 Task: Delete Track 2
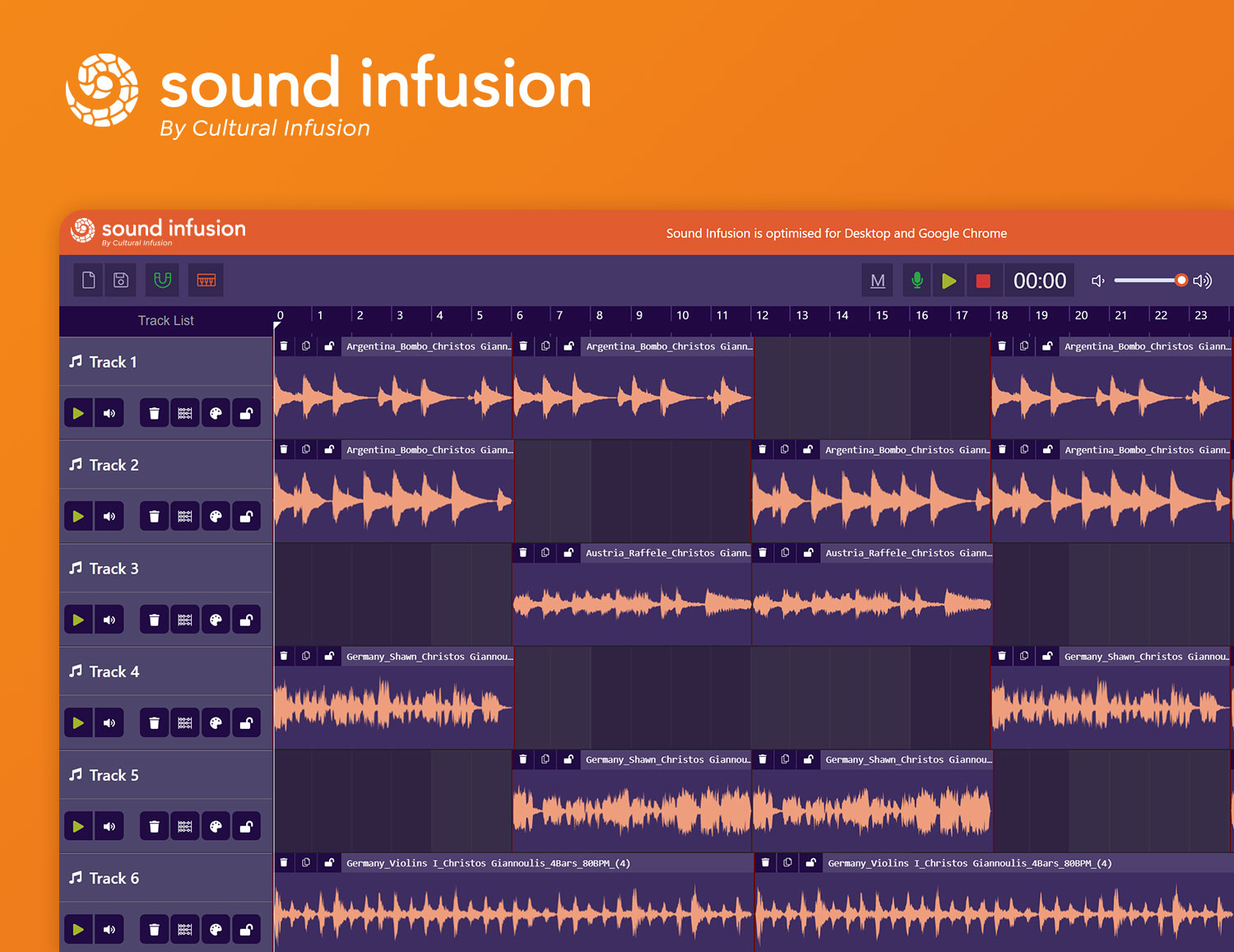coord(154,517)
